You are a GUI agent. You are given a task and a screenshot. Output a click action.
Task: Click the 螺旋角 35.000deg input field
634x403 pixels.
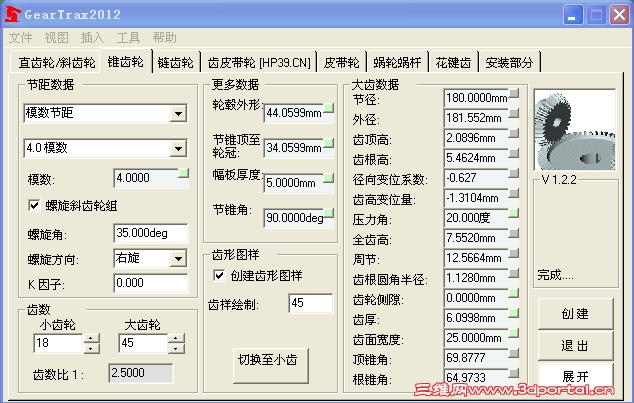[151, 233]
